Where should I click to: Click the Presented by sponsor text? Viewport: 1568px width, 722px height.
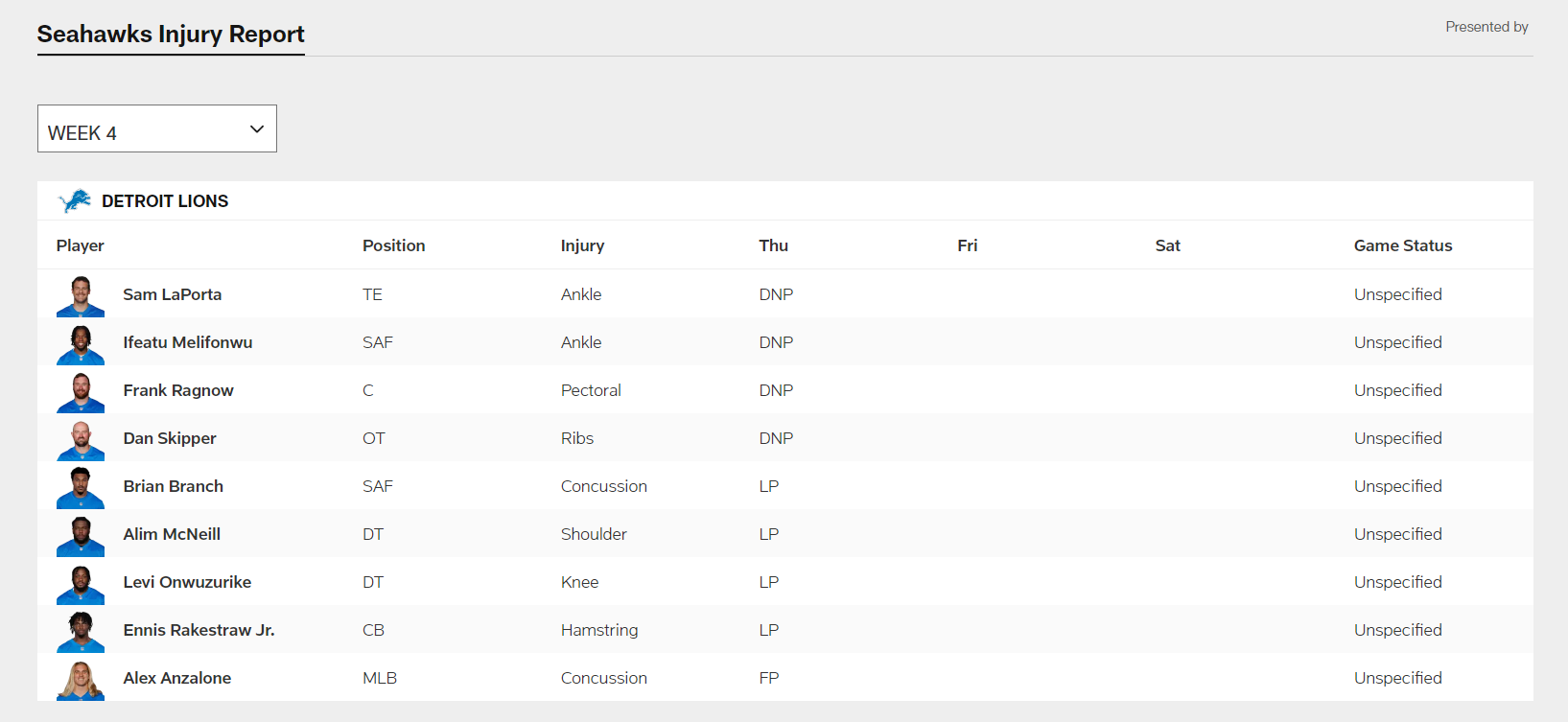pyautogui.click(x=1486, y=27)
